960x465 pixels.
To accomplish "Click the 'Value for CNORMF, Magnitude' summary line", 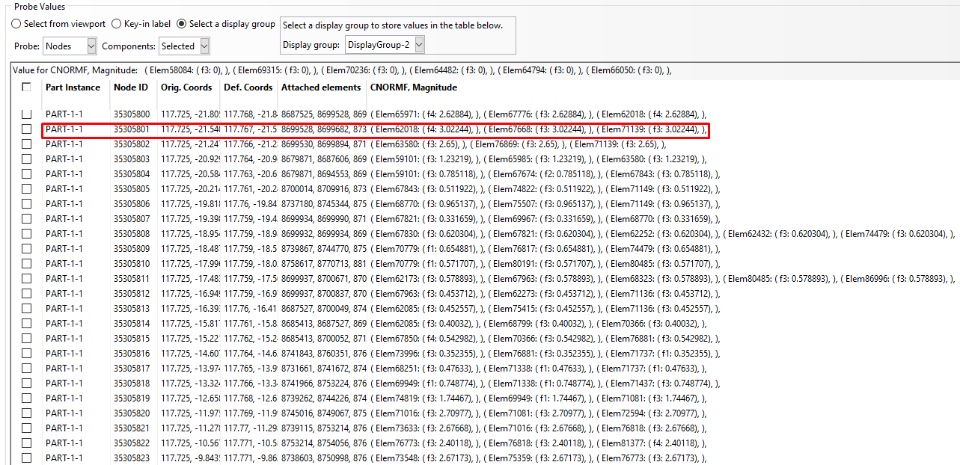I will click(x=342, y=70).
